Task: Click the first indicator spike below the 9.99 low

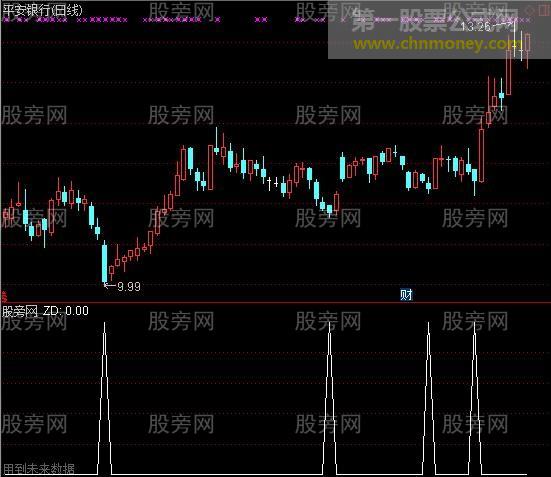Action: coord(104,397)
